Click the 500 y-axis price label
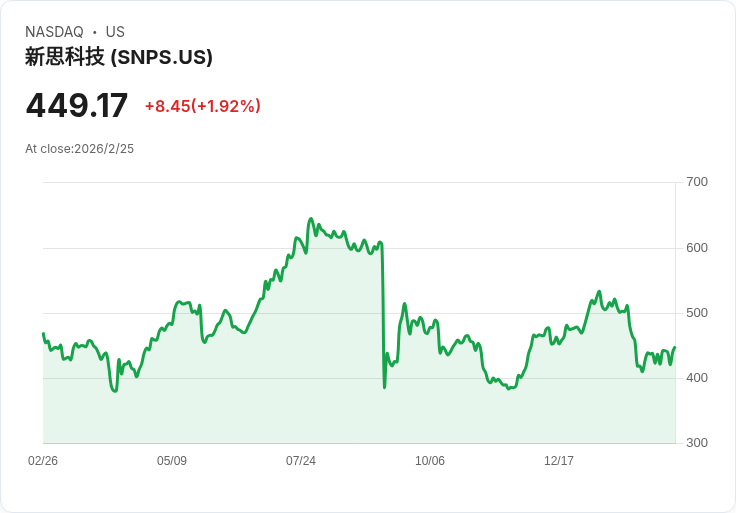The image size is (736, 513). coord(697,313)
